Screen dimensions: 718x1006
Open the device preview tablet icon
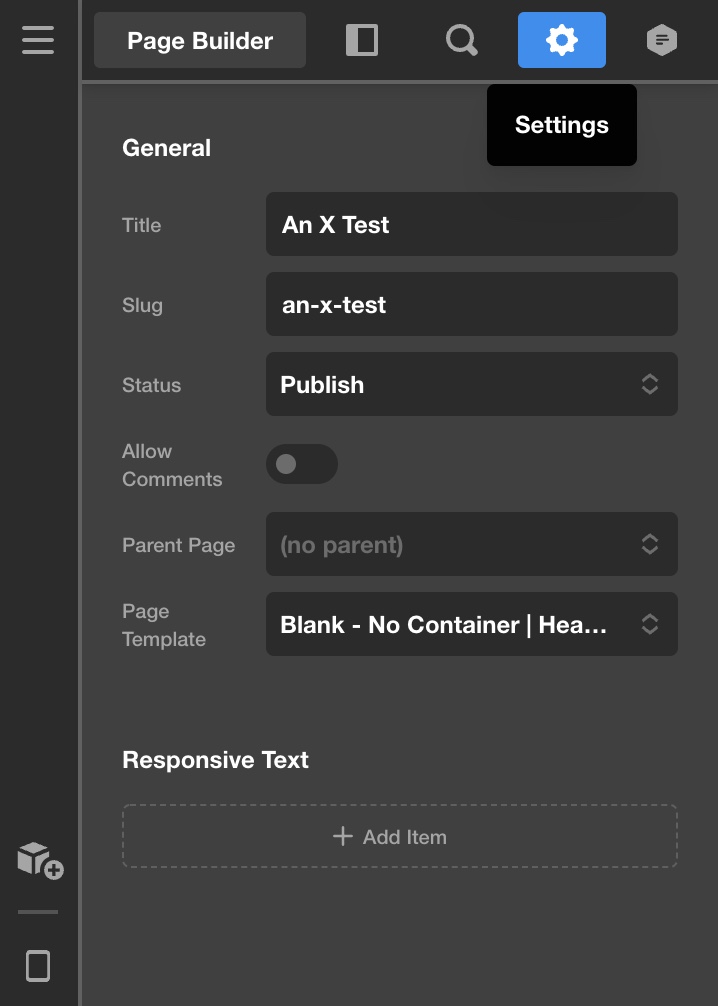point(38,966)
